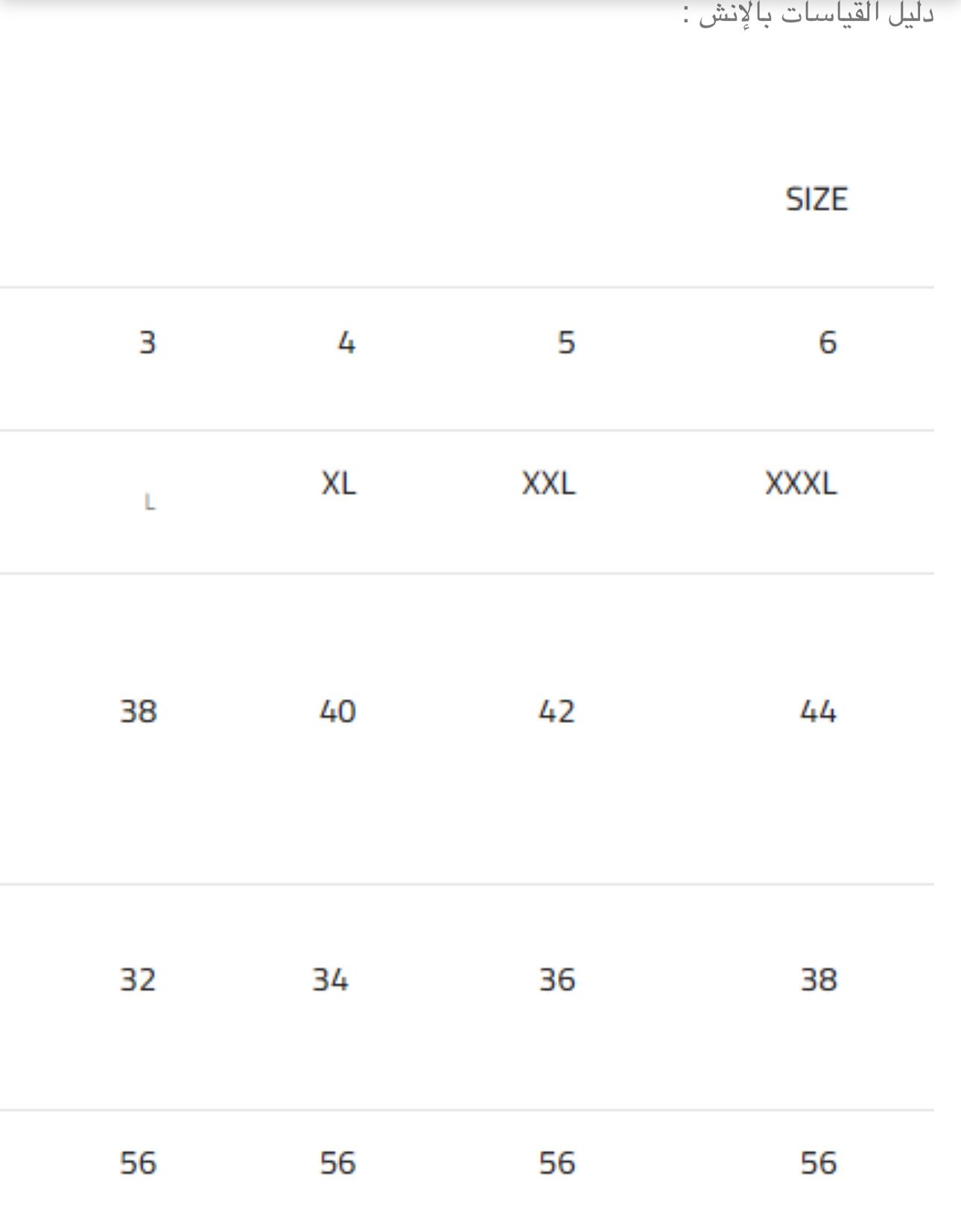Click the 36 measurement value
This screenshot has height=1232, width=961.
click(557, 979)
